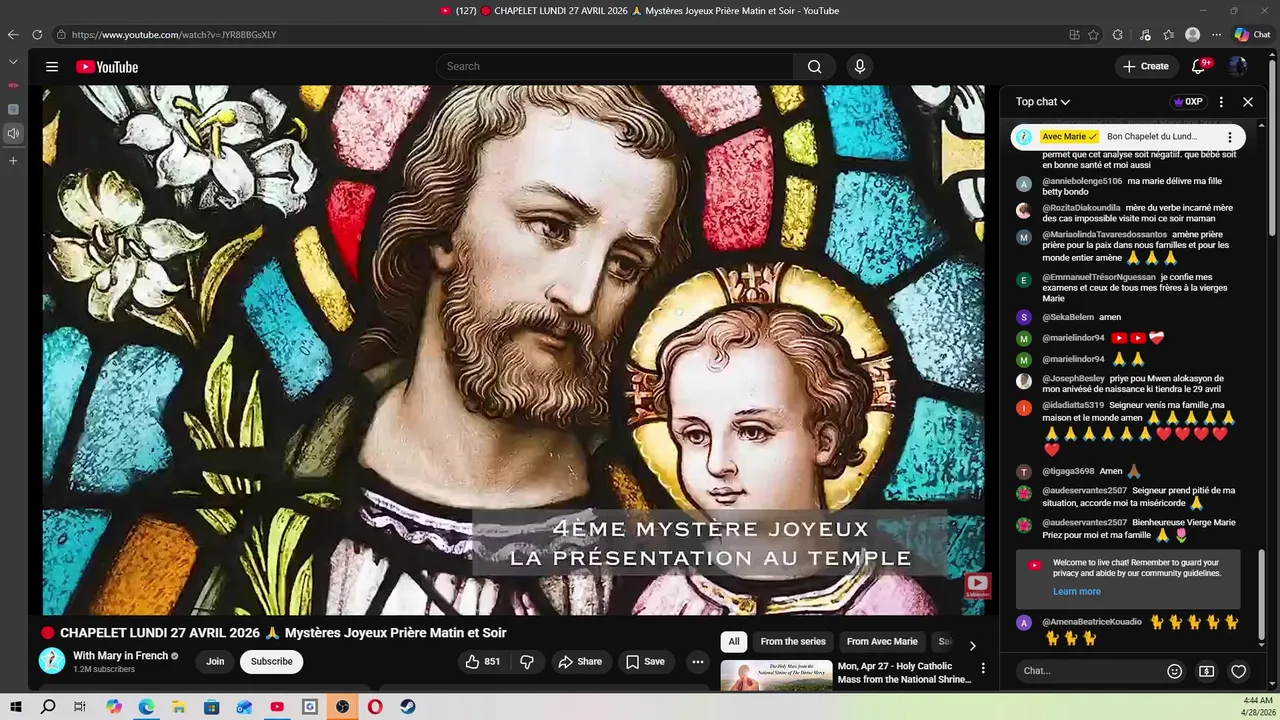Open the Windows Start menu
The height and width of the screenshot is (720, 1280).
point(16,707)
